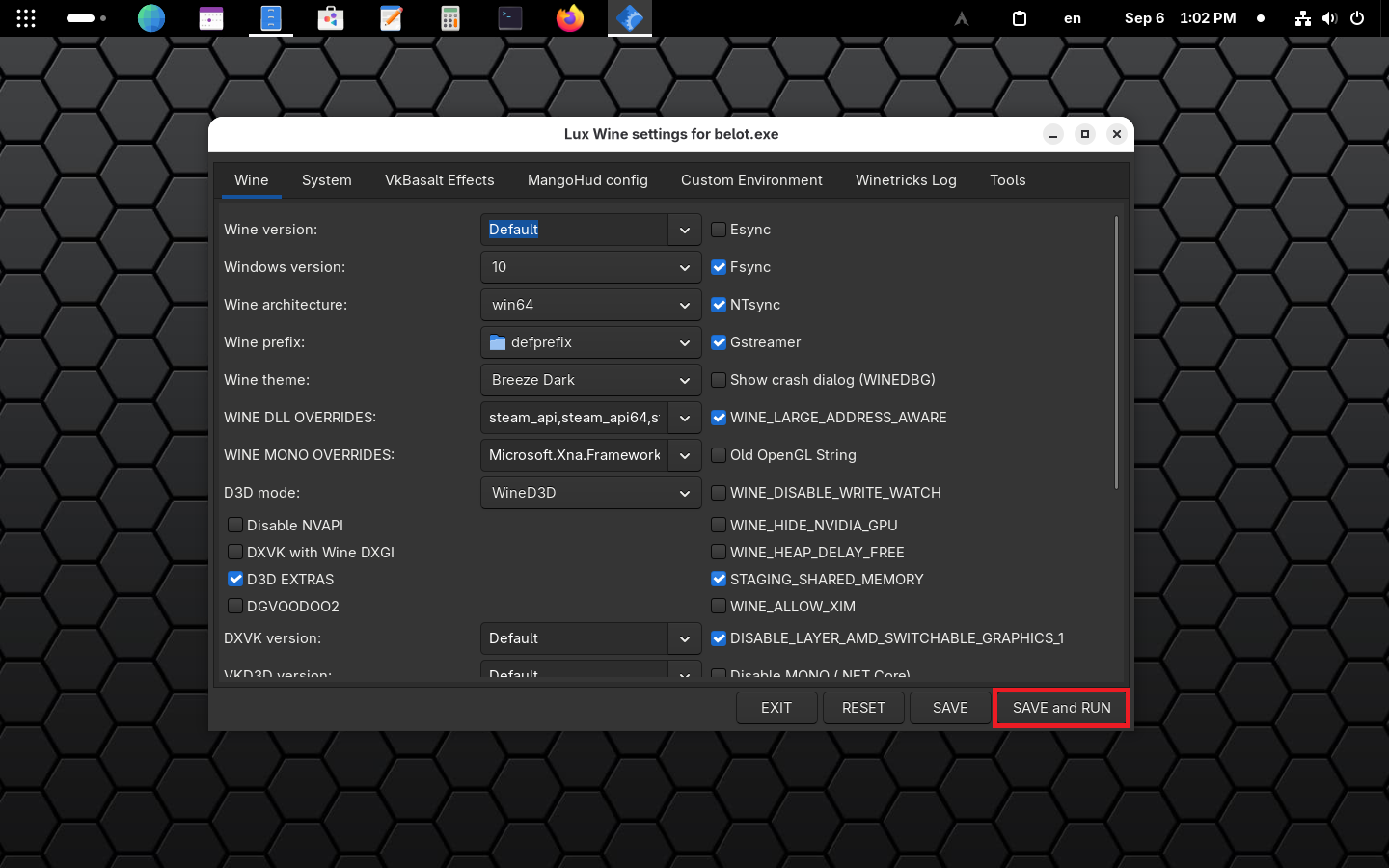Tick the Disable NVAPI checkbox
The image size is (1389, 868).
(x=235, y=526)
